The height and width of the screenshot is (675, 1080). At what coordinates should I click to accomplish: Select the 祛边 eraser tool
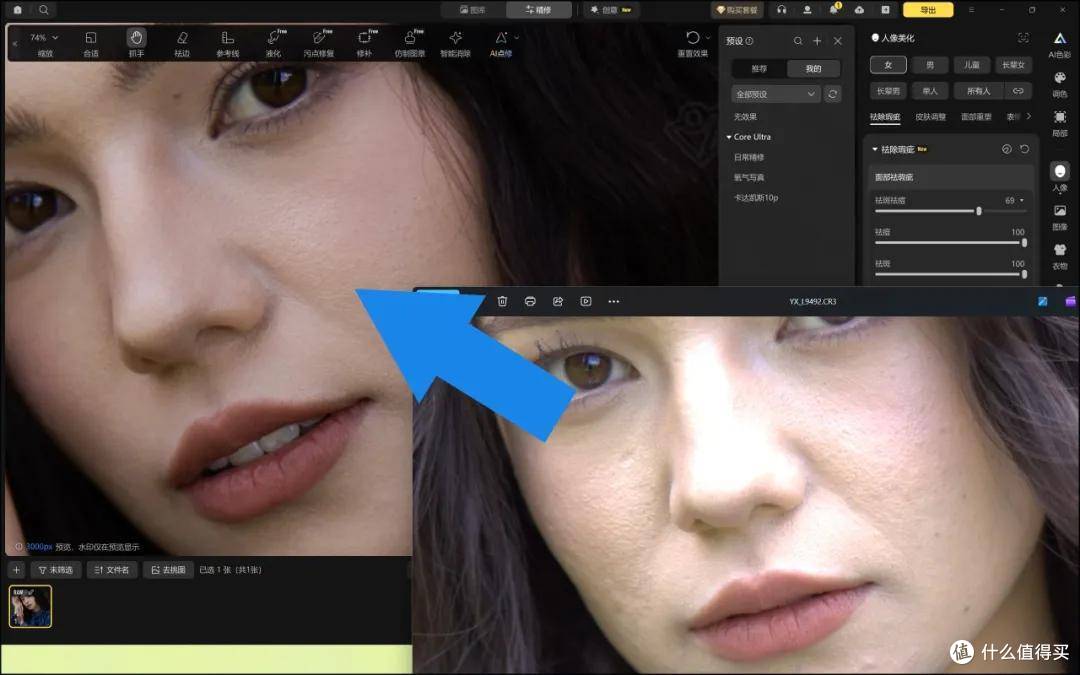182,43
